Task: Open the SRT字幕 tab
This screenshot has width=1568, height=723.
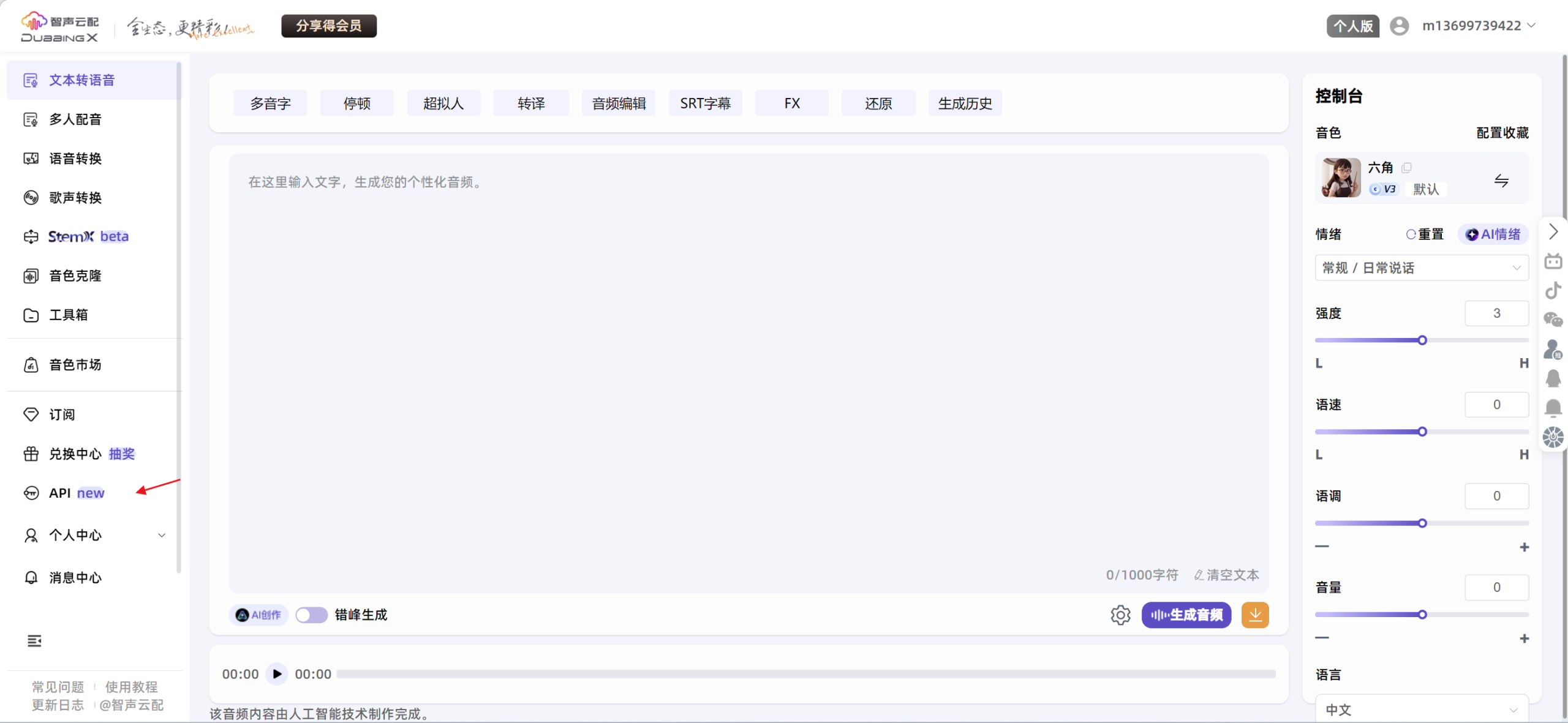Action: pyautogui.click(x=705, y=103)
